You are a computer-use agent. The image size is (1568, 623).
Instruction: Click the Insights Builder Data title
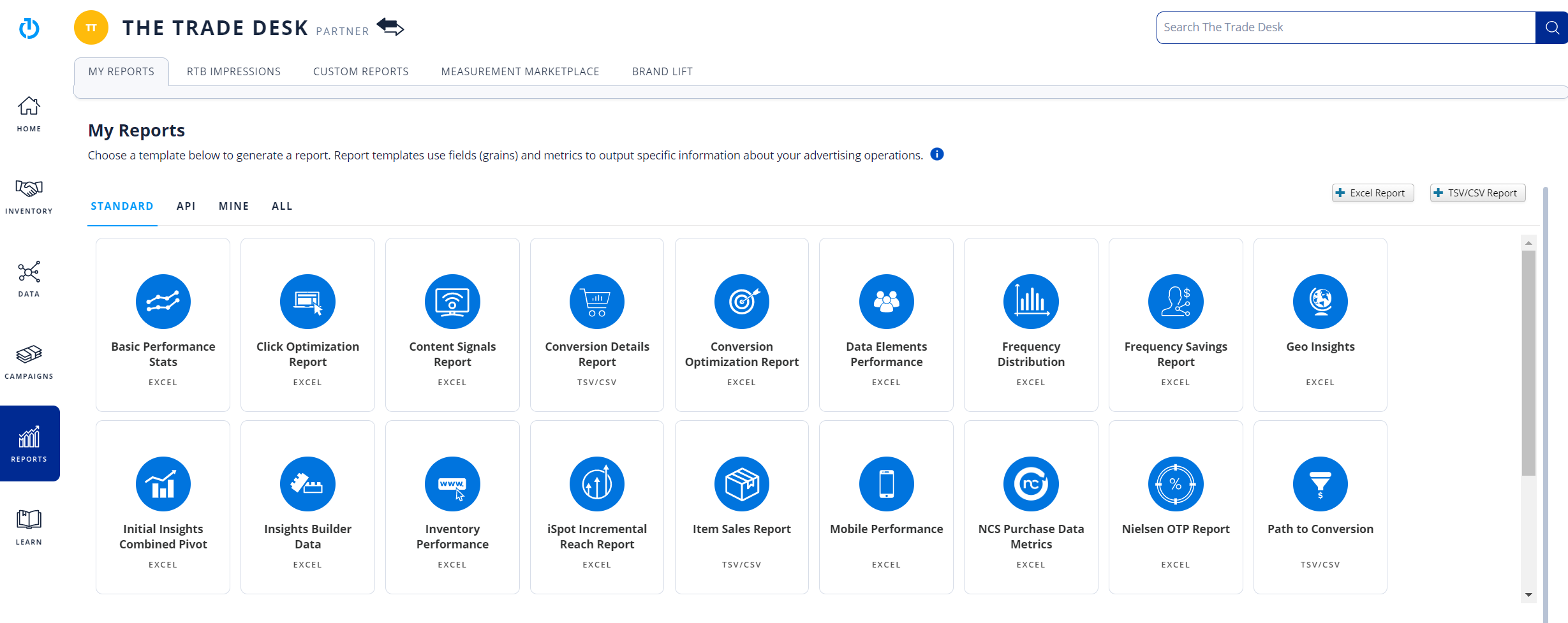(x=307, y=536)
